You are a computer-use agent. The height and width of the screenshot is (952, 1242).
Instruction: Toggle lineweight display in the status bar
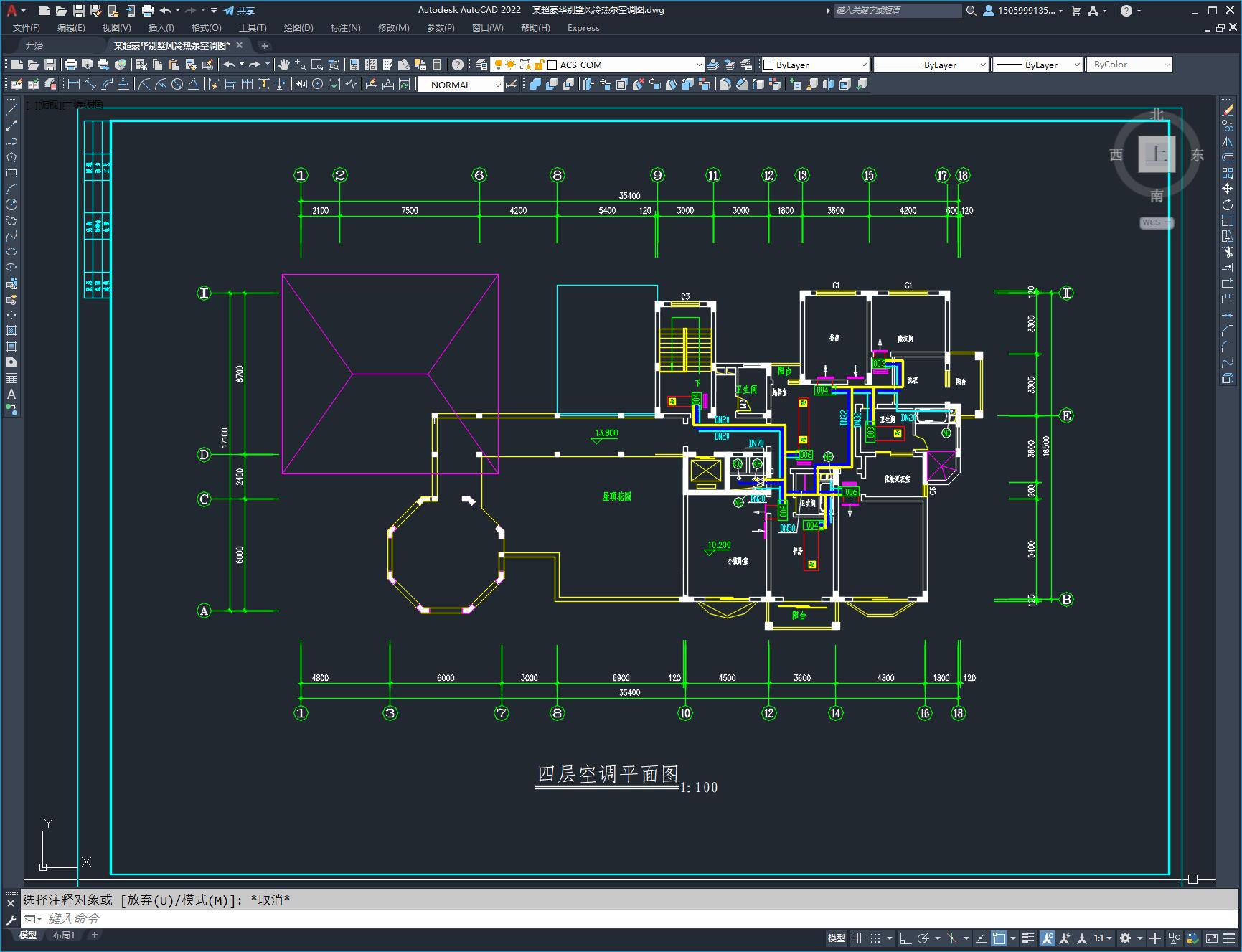[1028, 938]
